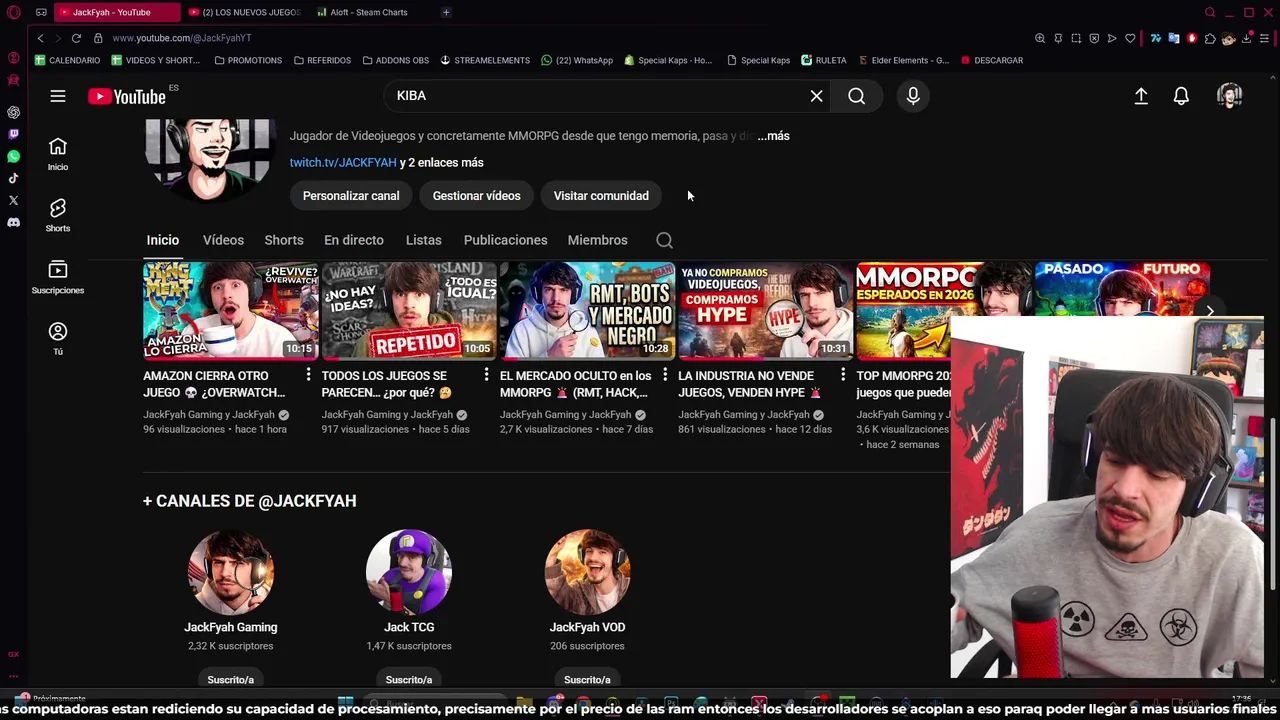1280x720 pixels.
Task: Click the Gestionar vídeos button
Action: 476,196
